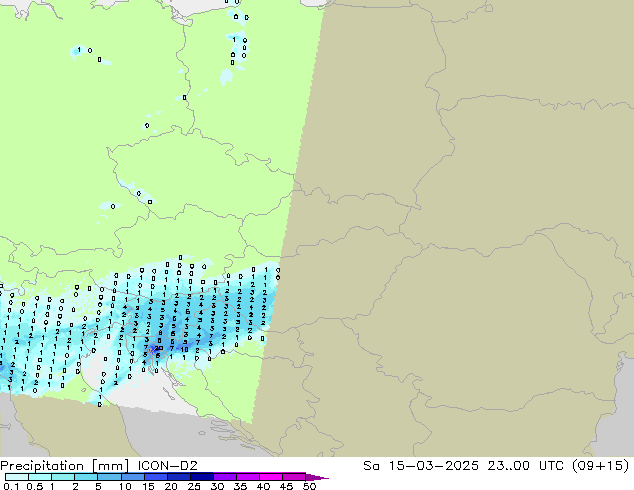Click the "25" legend scale label
The width and height of the screenshot is (634, 490).
point(194,486)
